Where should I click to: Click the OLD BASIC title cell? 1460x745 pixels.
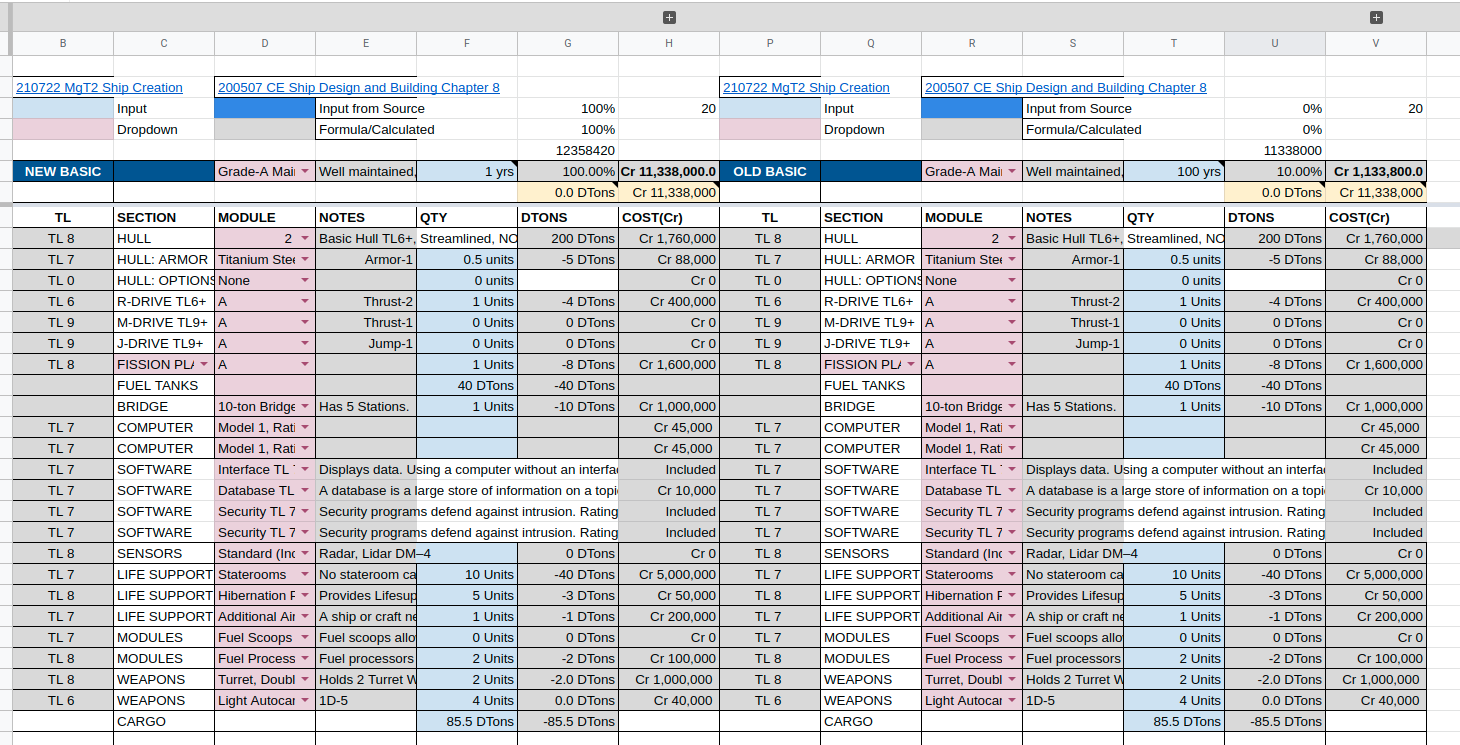click(770, 172)
